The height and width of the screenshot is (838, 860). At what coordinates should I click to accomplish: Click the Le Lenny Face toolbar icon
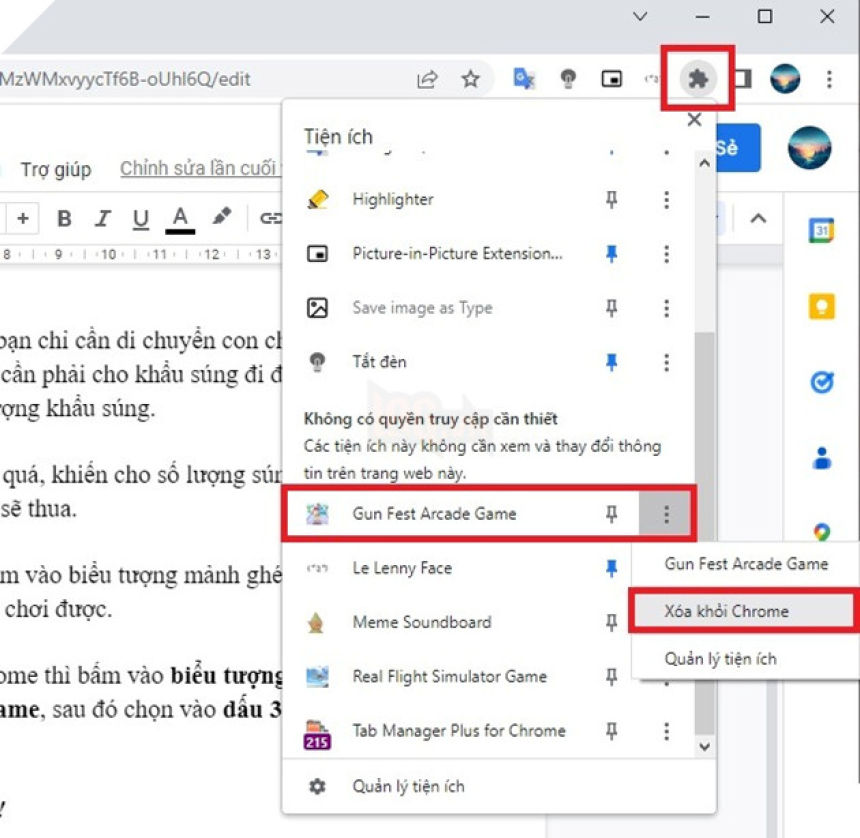point(651,79)
